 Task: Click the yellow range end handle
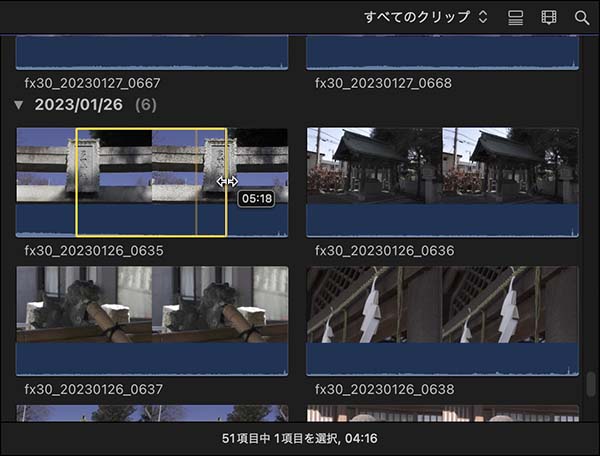tap(226, 182)
